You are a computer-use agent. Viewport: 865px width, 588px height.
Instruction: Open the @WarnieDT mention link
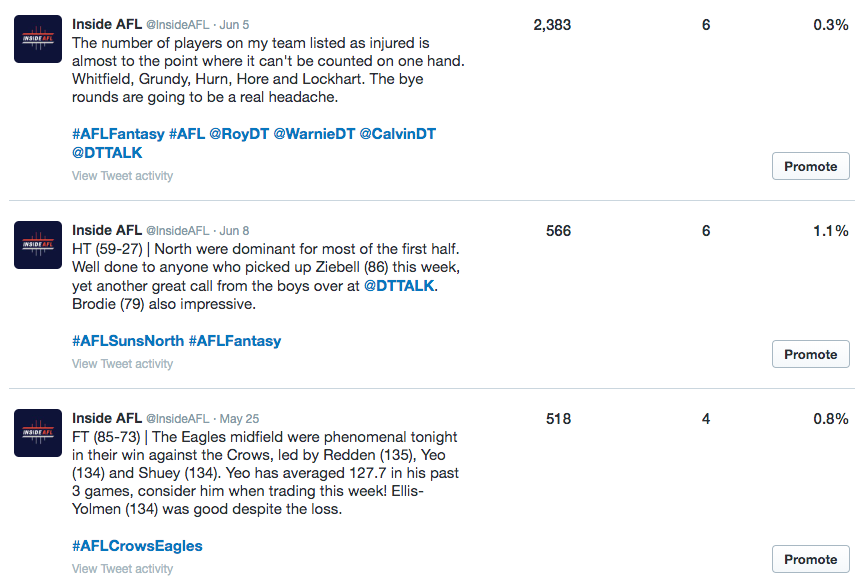314,134
